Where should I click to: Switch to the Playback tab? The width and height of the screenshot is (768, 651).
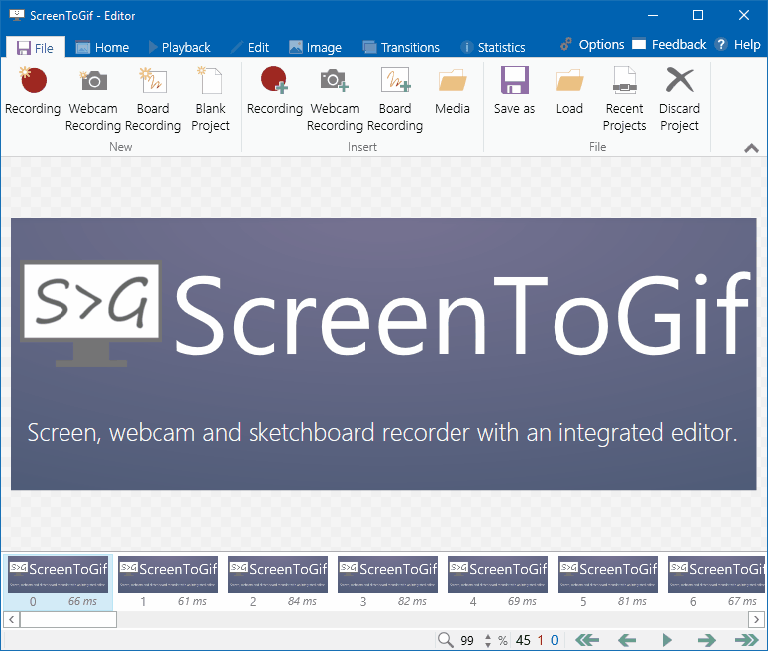click(x=179, y=48)
